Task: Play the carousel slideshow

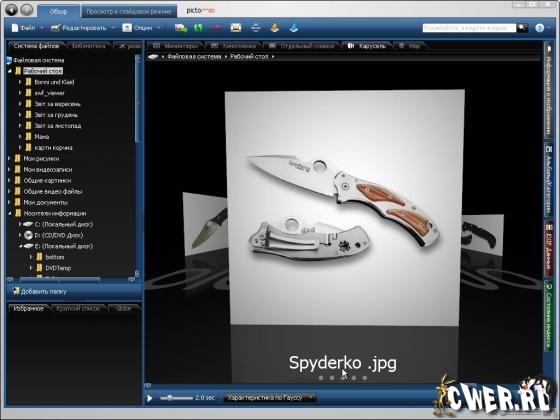Action: pos(150,398)
